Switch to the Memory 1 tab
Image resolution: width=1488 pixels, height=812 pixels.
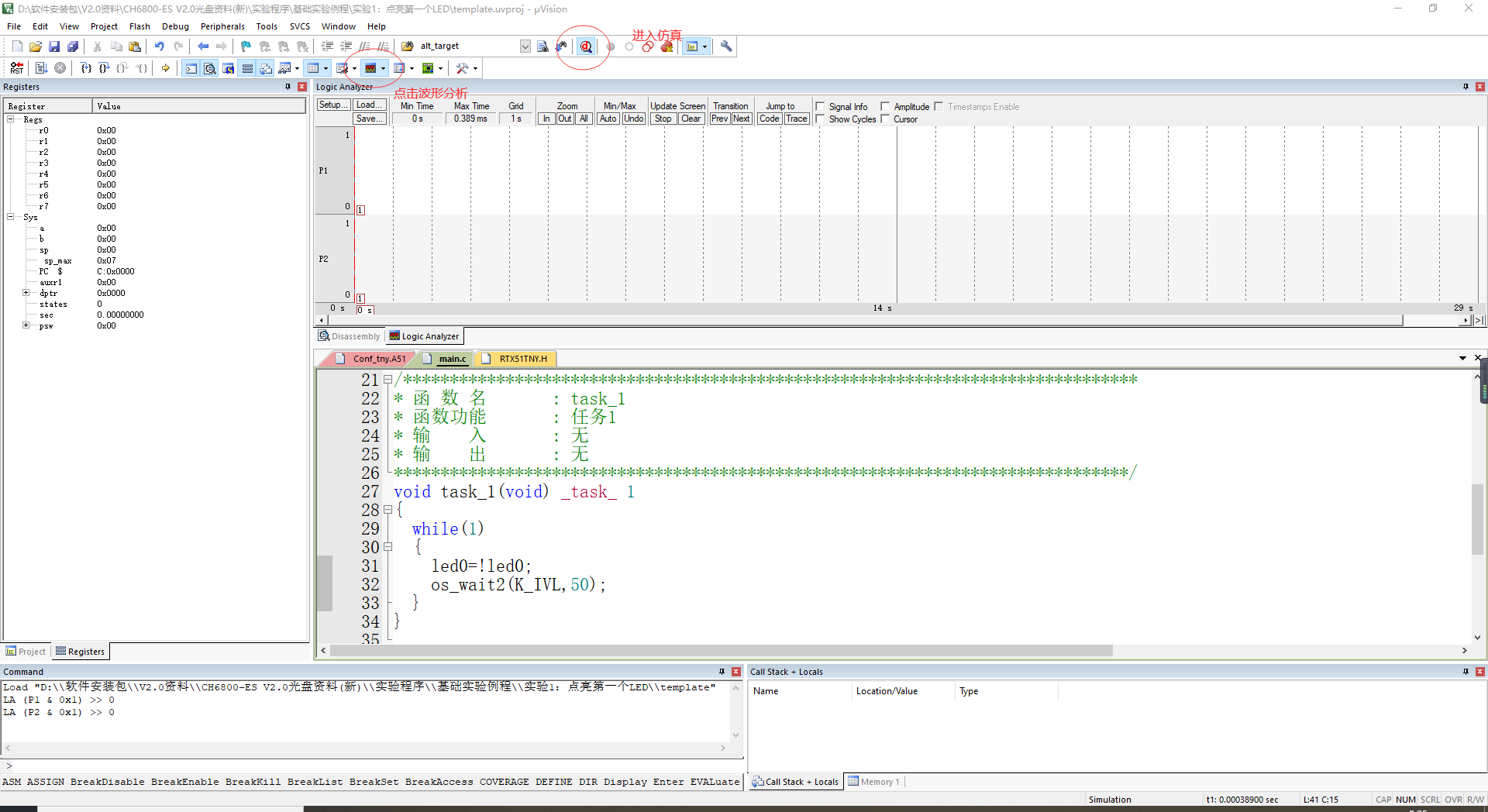pyautogui.click(x=874, y=782)
